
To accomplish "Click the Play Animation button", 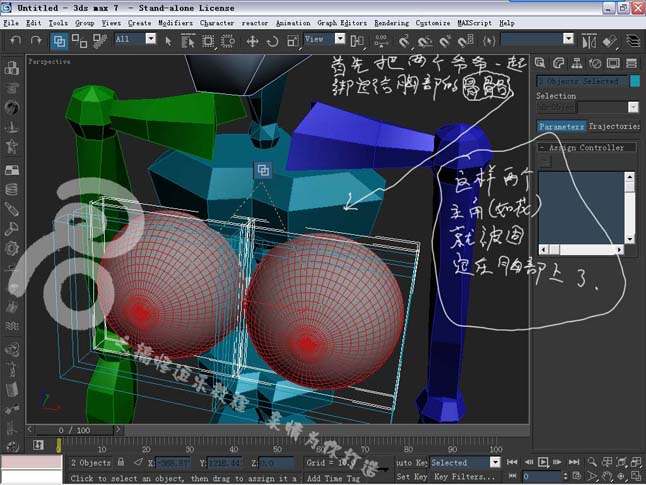I will [543, 462].
